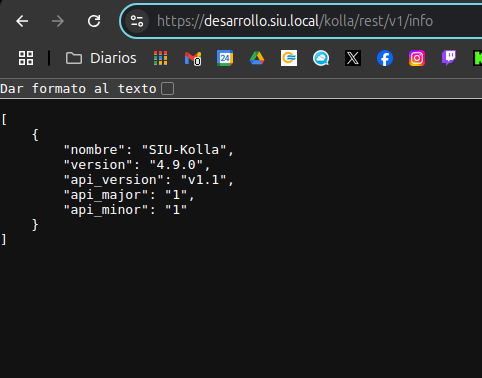Open the X (Twitter) bookmark

click(x=353, y=58)
